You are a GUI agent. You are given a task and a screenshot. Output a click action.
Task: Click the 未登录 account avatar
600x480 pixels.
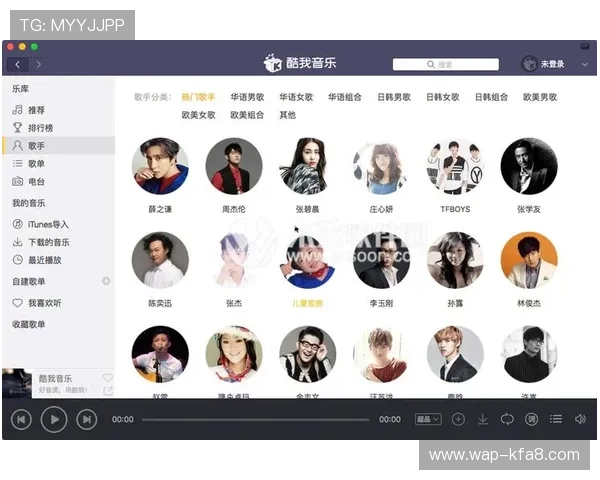(x=530, y=64)
